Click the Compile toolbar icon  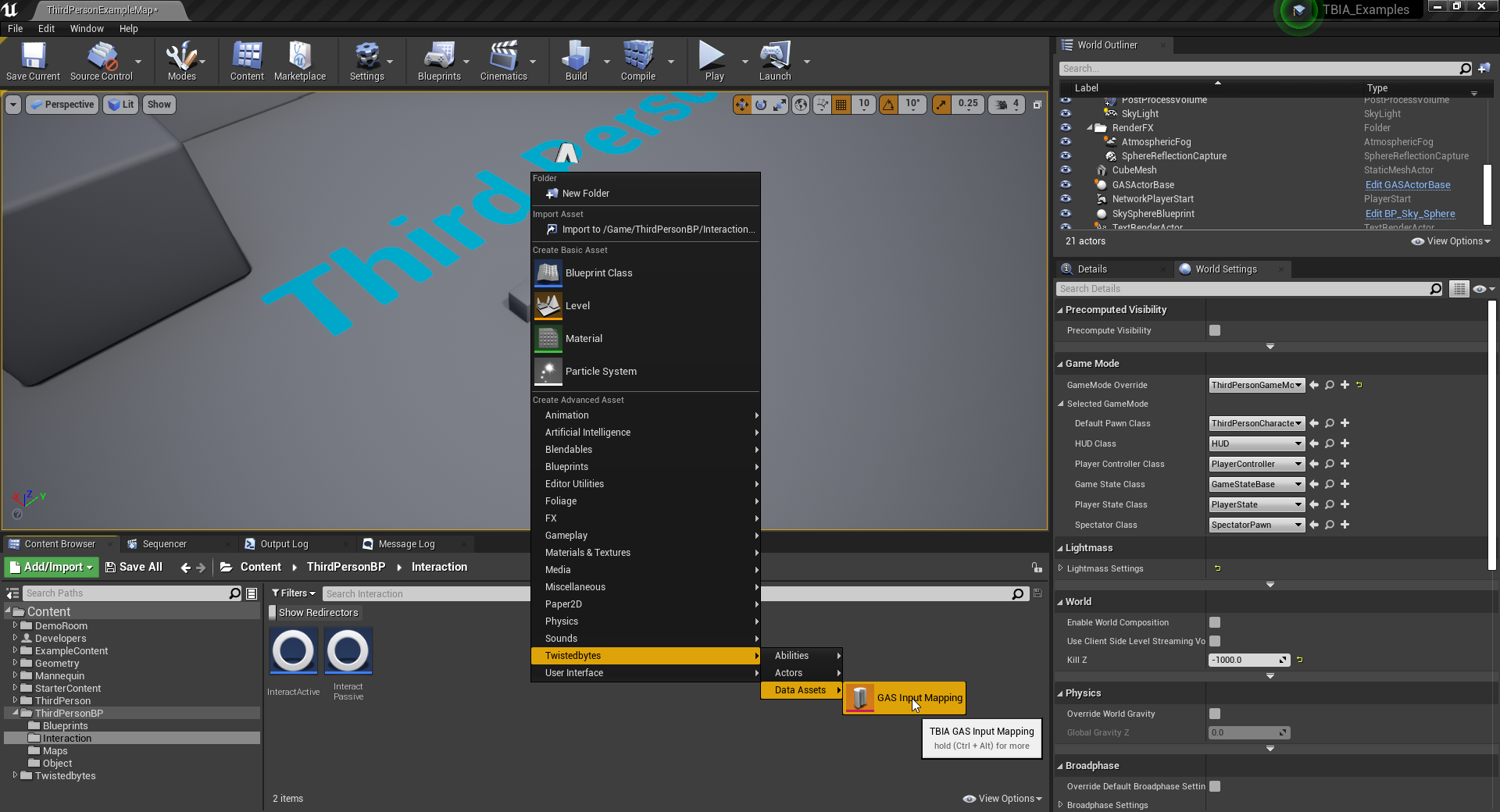click(x=638, y=61)
